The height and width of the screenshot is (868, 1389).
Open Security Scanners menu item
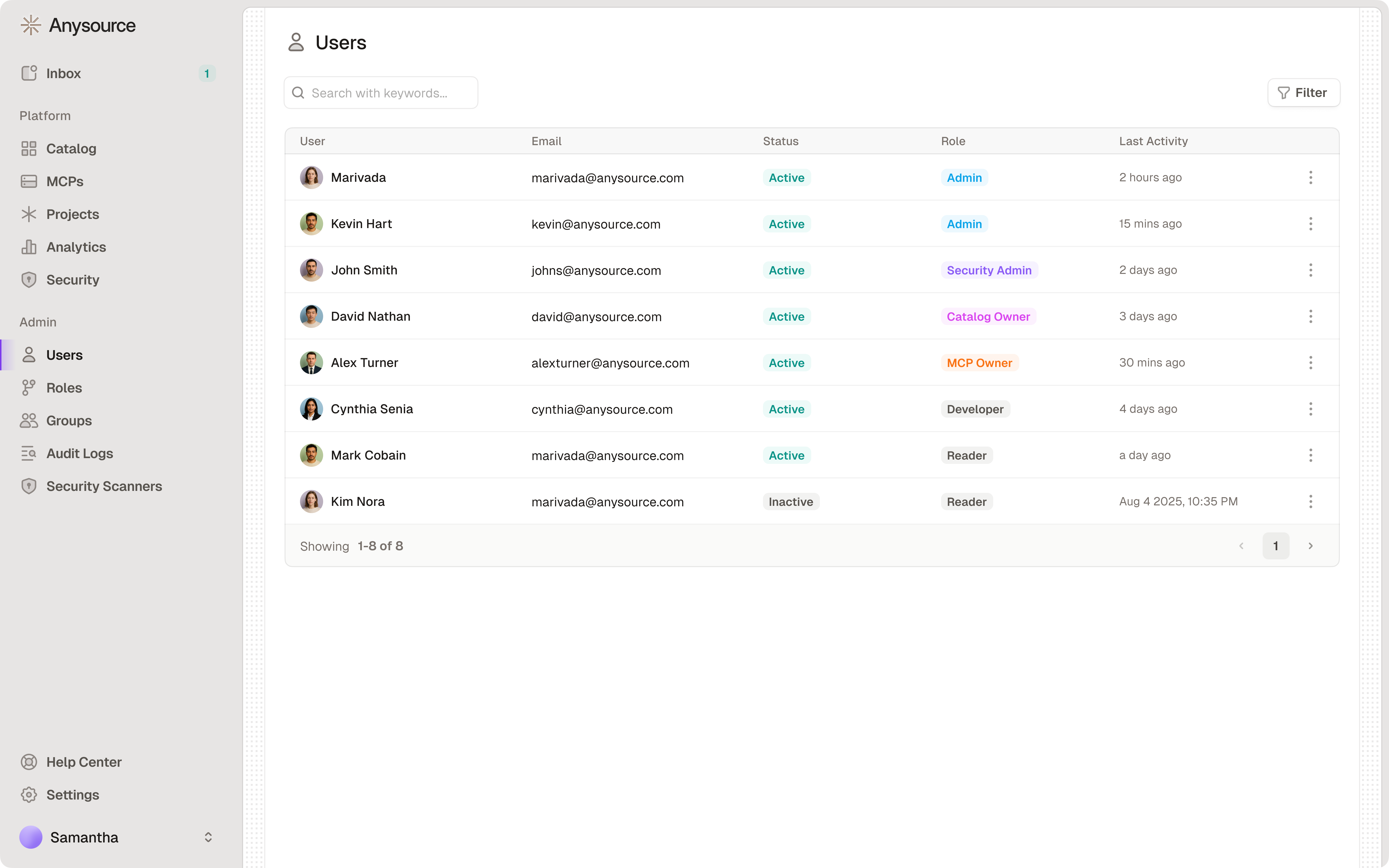(104, 486)
